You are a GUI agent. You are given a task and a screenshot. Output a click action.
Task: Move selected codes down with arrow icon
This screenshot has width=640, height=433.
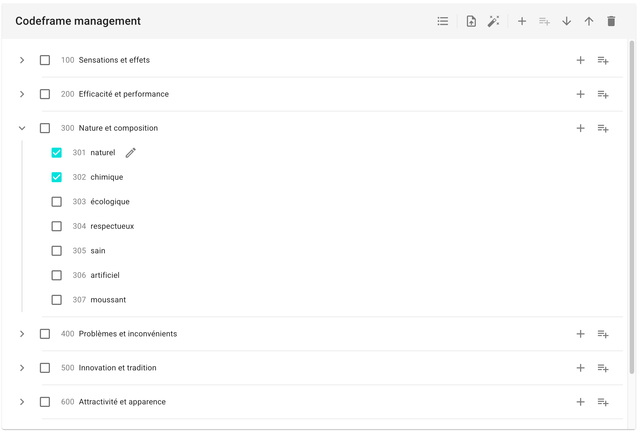[567, 21]
